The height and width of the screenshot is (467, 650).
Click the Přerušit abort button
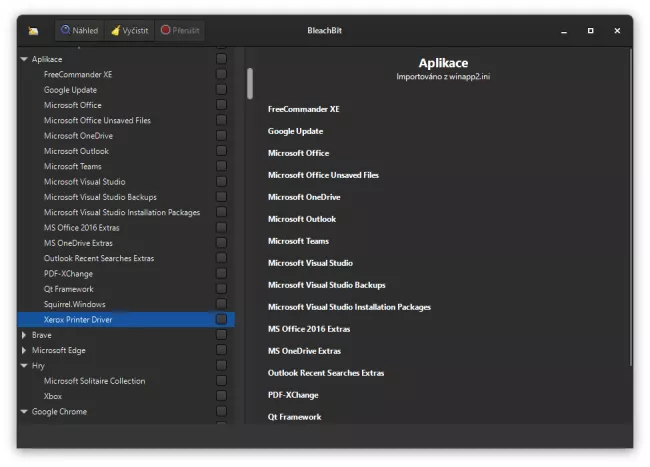click(180, 31)
